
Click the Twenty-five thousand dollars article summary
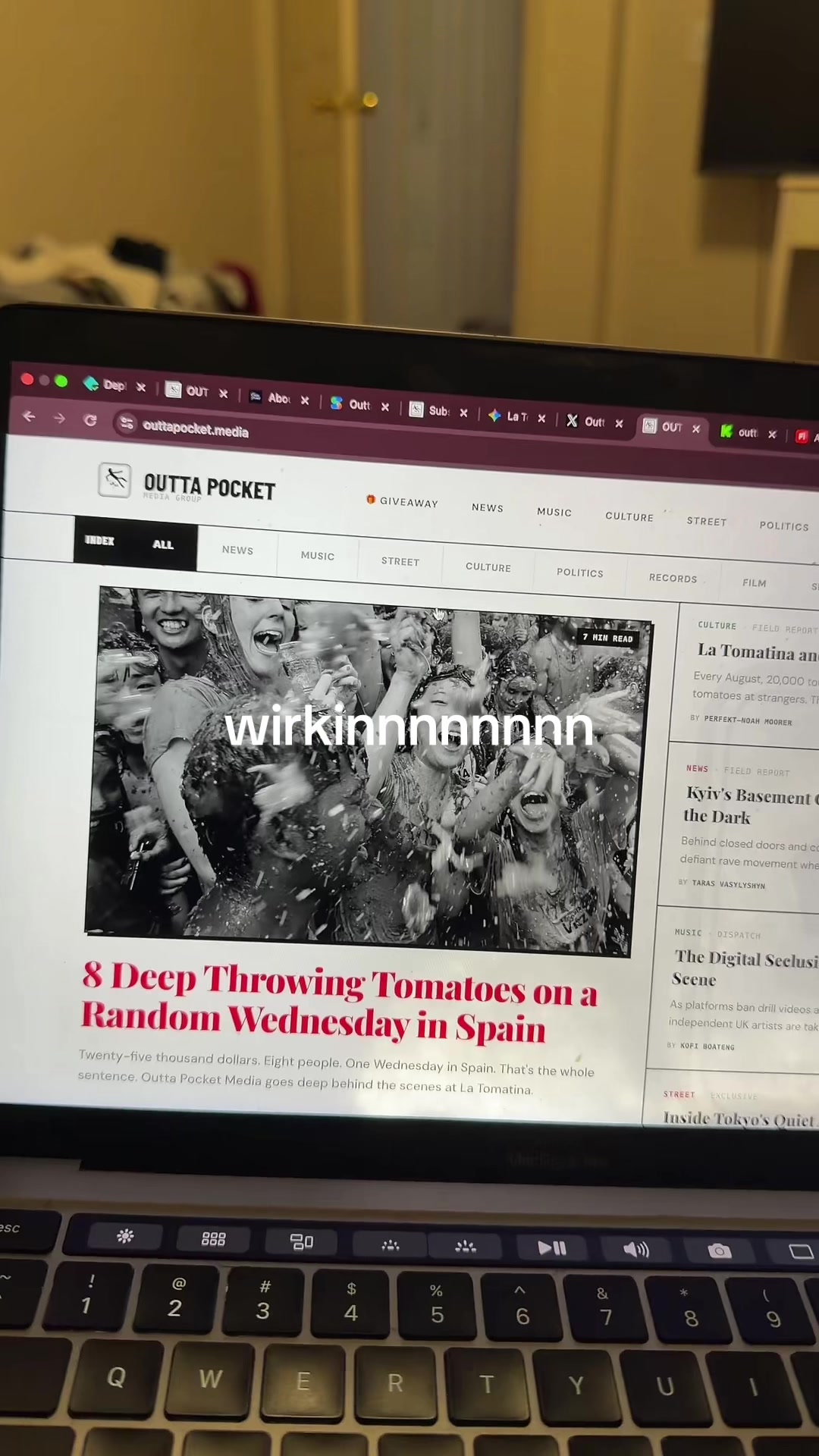(x=336, y=1072)
